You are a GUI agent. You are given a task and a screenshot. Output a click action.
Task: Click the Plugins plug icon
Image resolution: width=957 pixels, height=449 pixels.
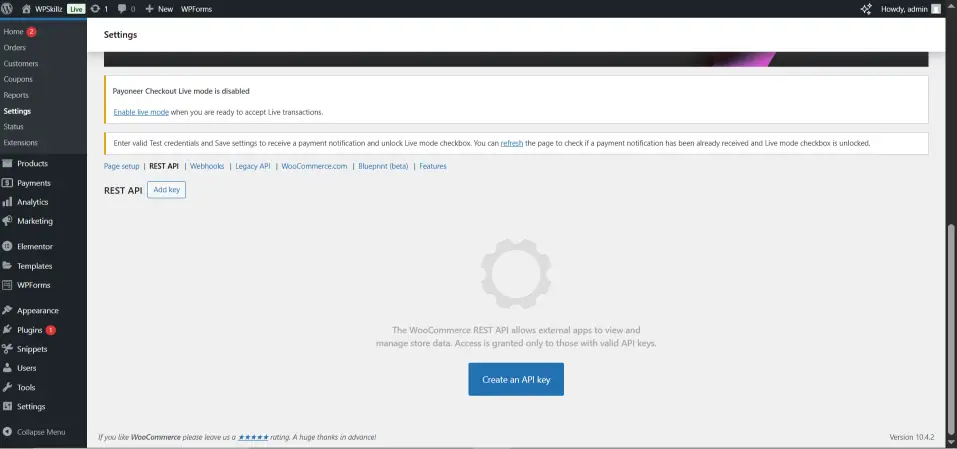point(7,330)
